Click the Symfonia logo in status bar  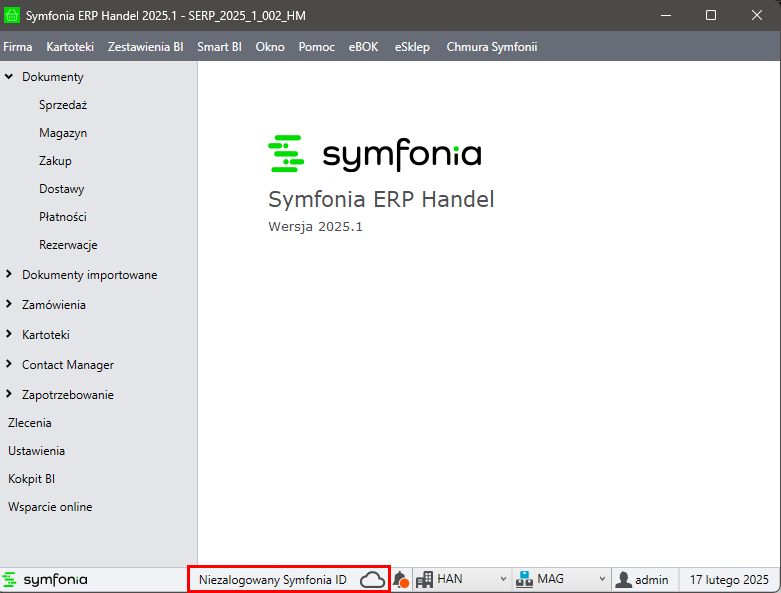coord(45,580)
